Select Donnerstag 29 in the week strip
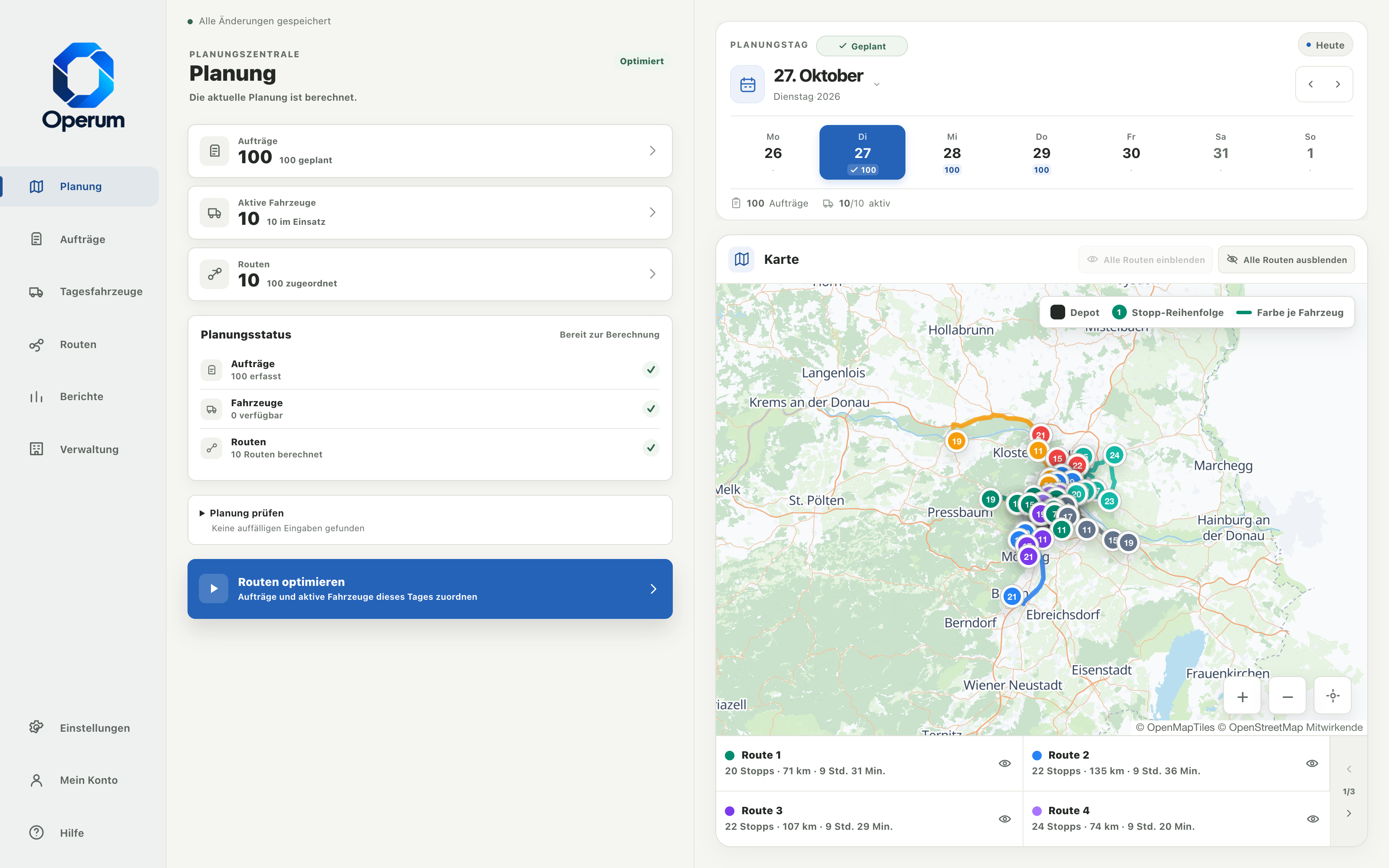Screen dimensions: 1389x868 pyautogui.click(x=1041, y=153)
